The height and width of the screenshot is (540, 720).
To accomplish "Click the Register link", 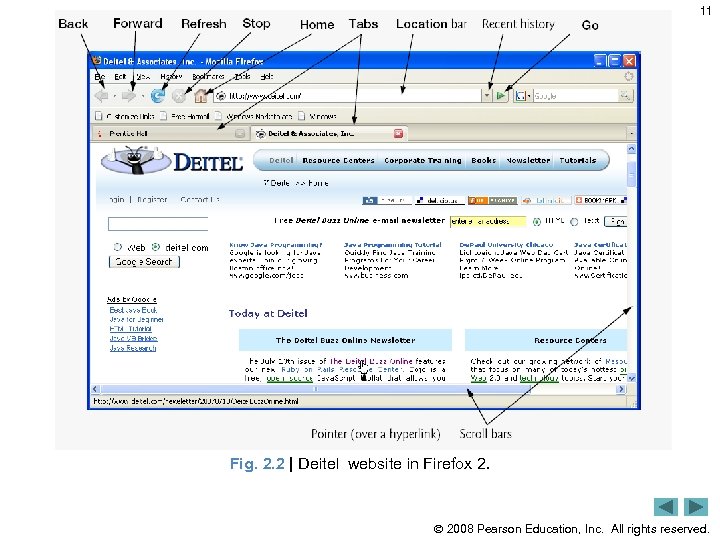I will point(152,200).
